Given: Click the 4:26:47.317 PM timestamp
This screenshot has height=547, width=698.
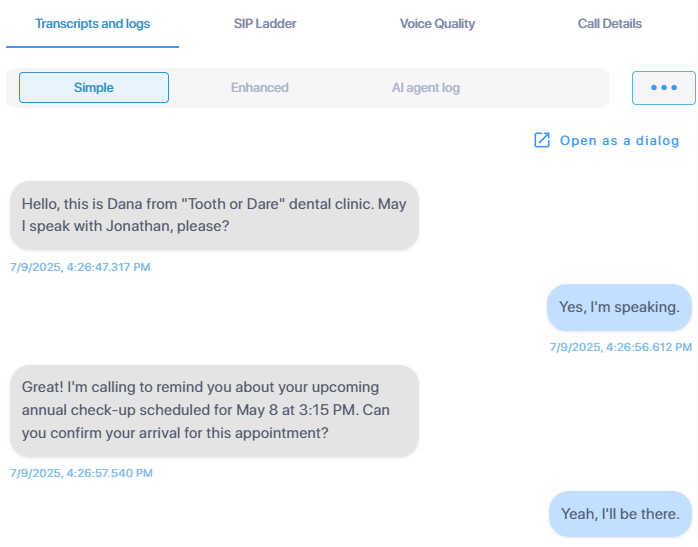Looking at the screenshot, I should (x=80, y=267).
